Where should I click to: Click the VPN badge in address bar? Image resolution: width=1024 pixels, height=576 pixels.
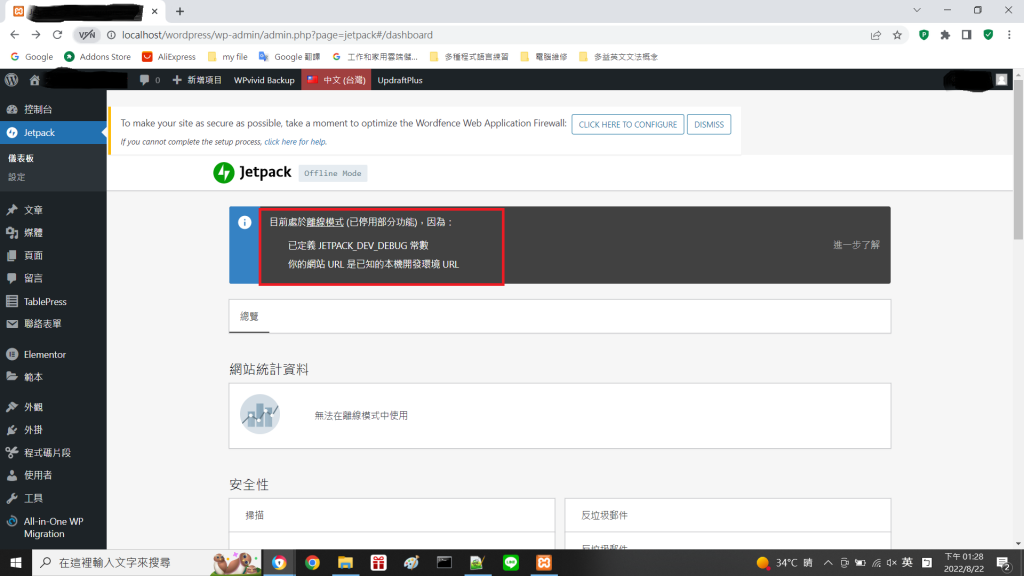pyautogui.click(x=87, y=35)
